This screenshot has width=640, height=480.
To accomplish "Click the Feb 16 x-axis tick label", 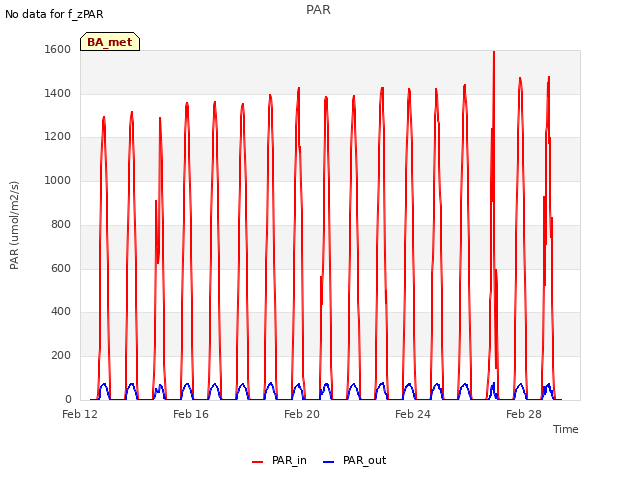I will (191, 414).
